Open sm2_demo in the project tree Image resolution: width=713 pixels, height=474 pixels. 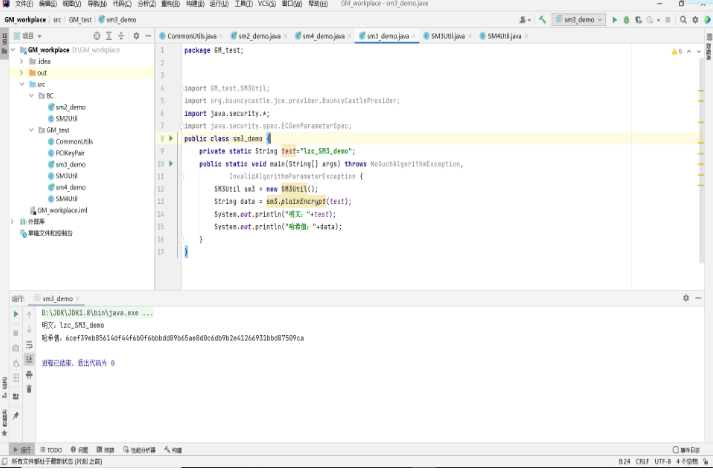pyautogui.click(x=70, y=107)
